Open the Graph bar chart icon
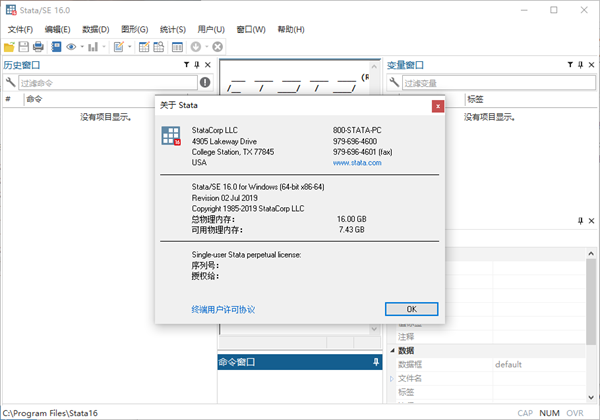Viewport: 600px width, 420px height. tap(93, 47)
